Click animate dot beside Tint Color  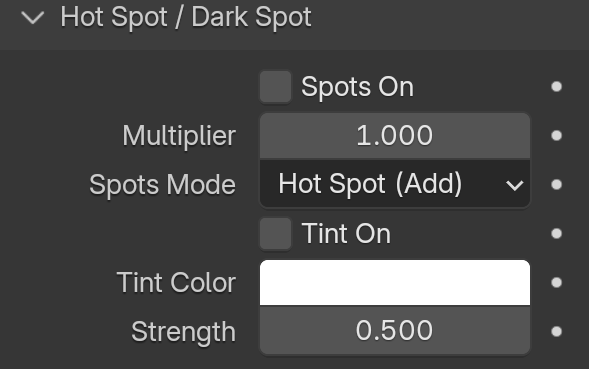tap(556, 283)
